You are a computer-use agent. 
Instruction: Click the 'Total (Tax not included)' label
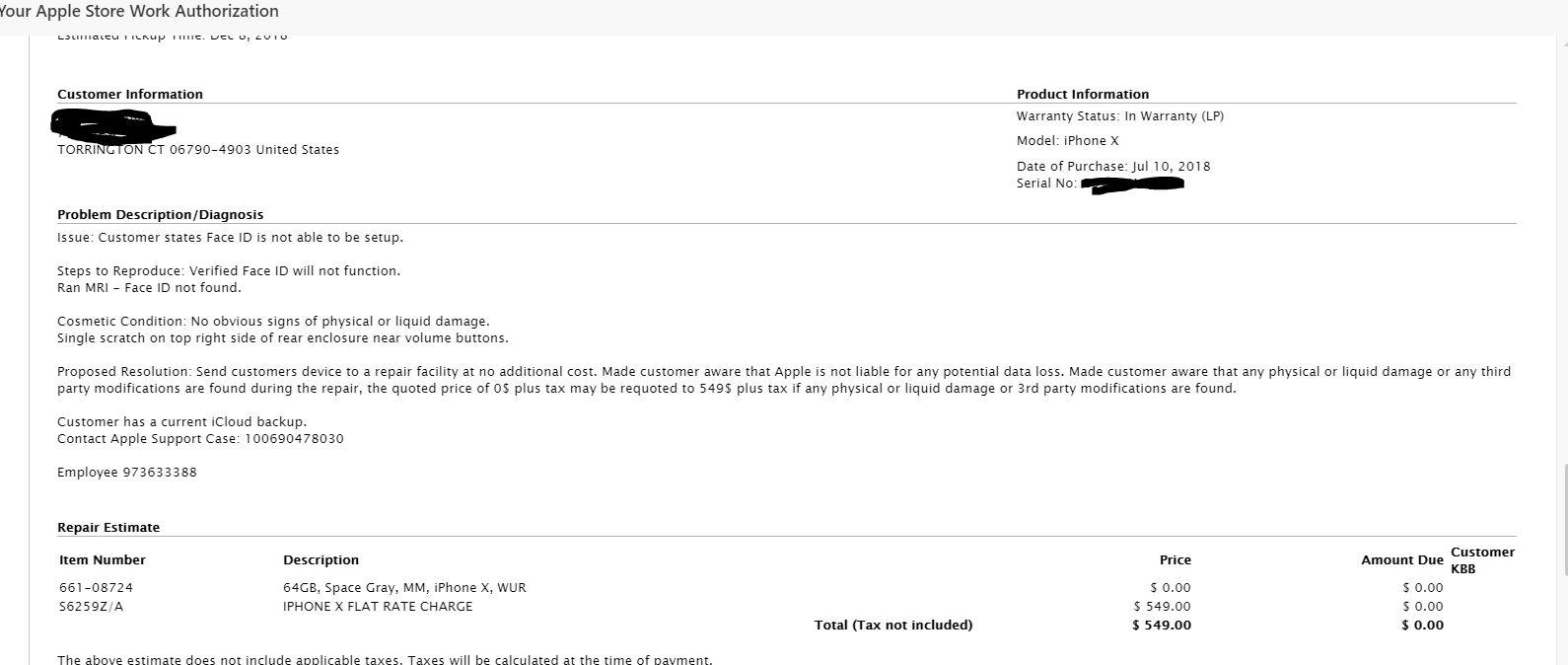tap(893, 626)
